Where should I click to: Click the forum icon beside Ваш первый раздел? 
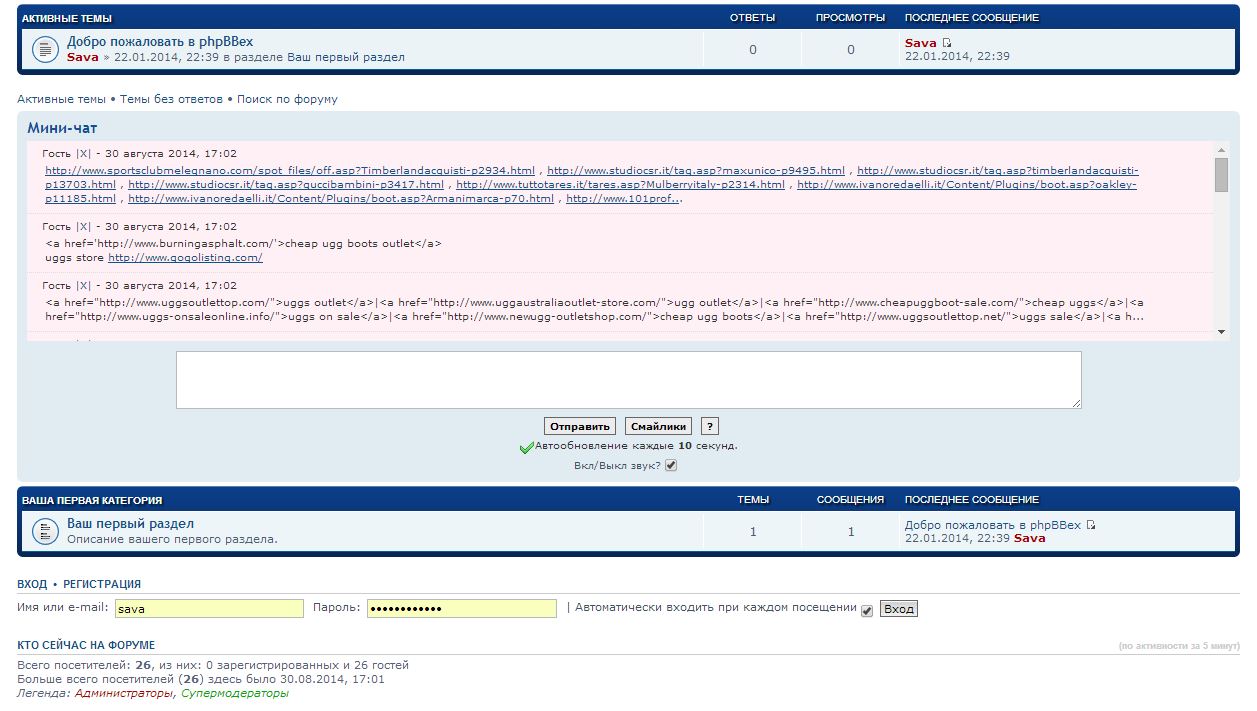[45, 532]
